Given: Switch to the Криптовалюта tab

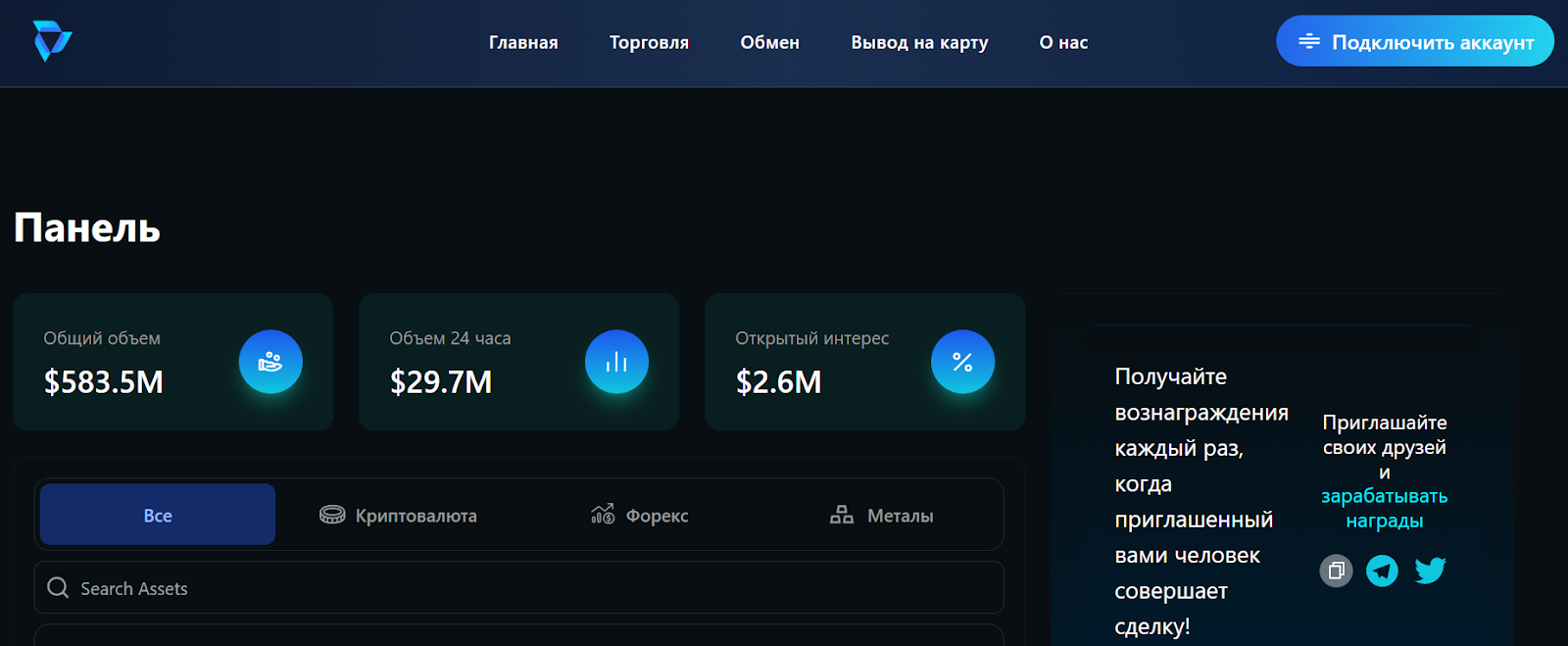Looking at the screenshot, I should tap(399, 516).
